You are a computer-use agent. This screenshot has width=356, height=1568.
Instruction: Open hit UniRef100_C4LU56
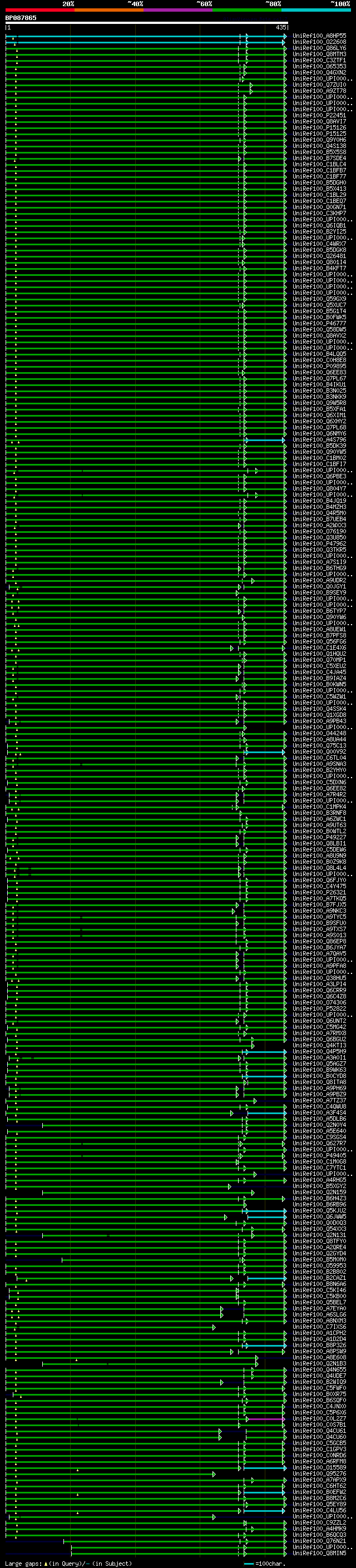pyautogui.click(x=319, y=1510)
